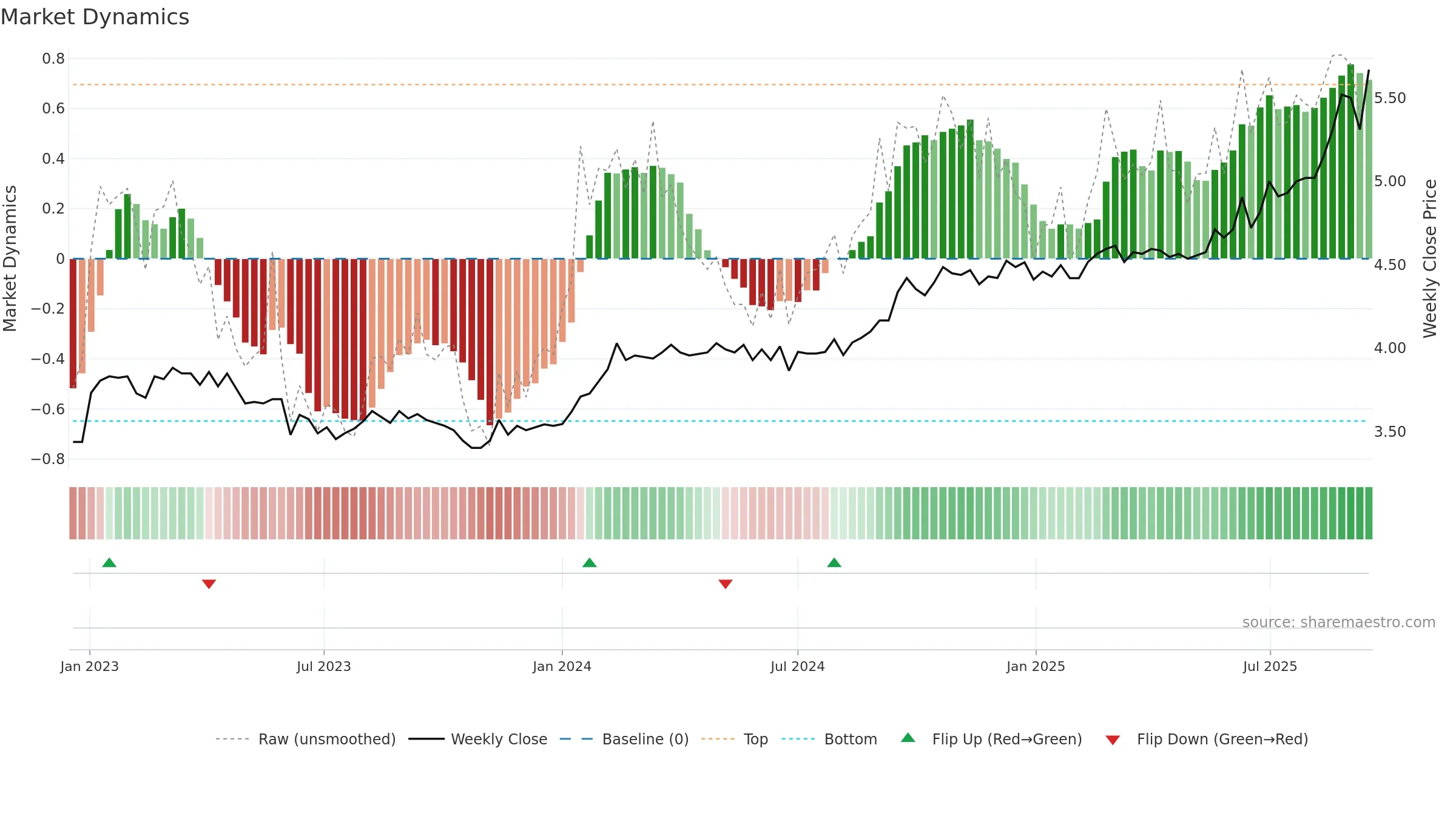Click the cyan dashed Bottom threshold line
Image resolution: width=1456 pixels, height=819 pixels.
click(x=720, y=421)
